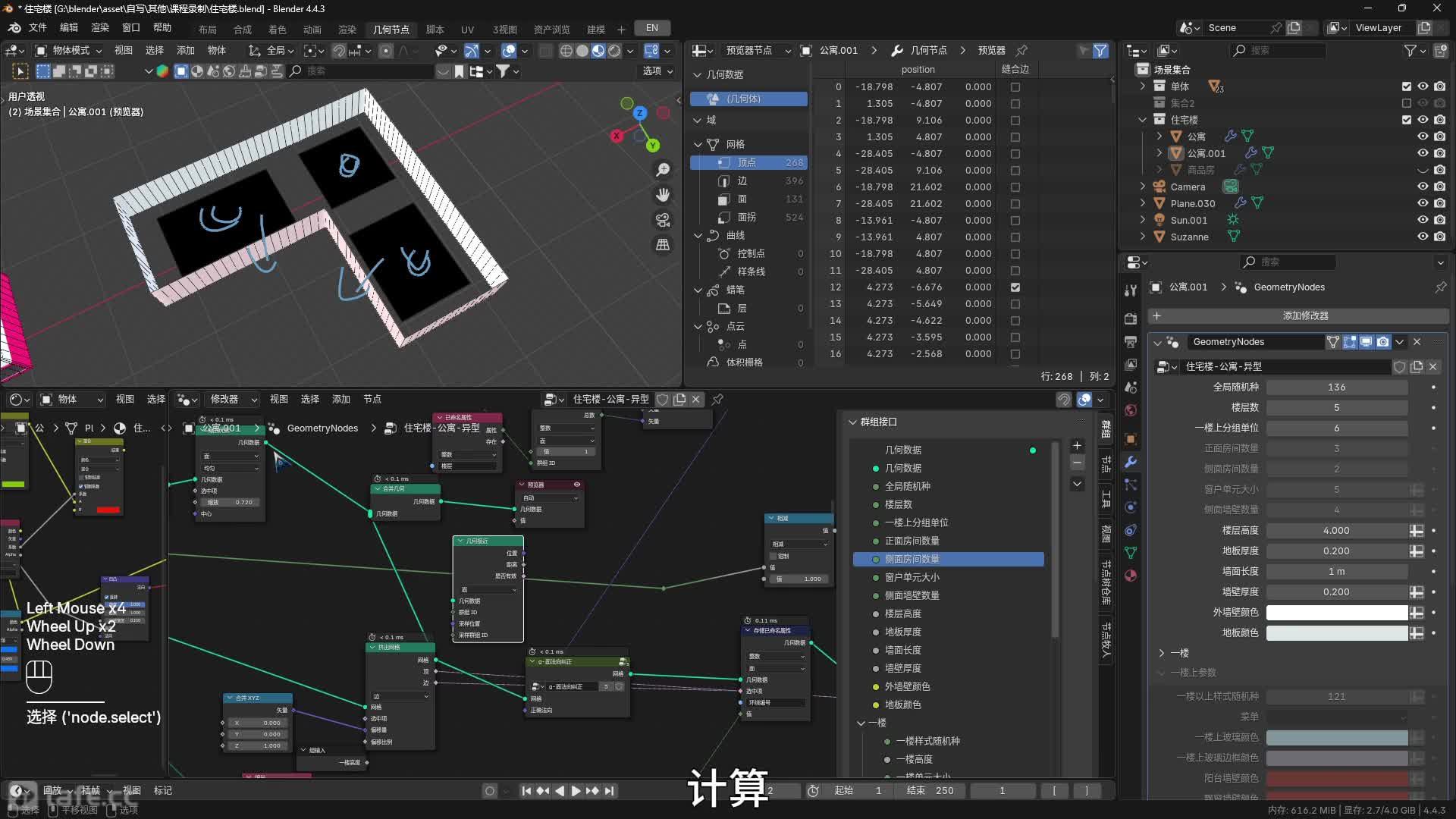
Task: Open the tool settings tab in properties
Action: point(1131,290)
